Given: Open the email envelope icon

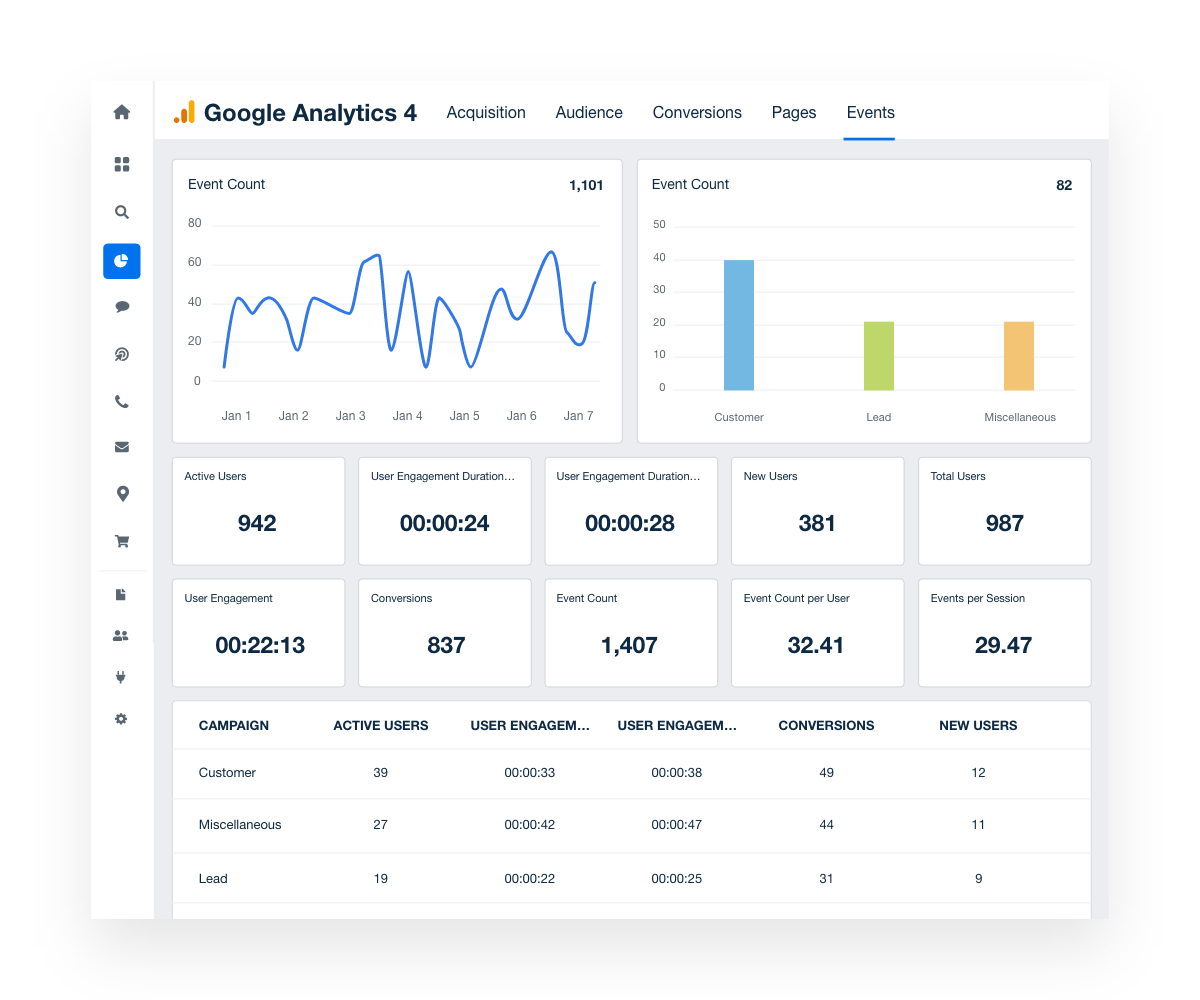Looking at the screenshot, I should (121, 447).
